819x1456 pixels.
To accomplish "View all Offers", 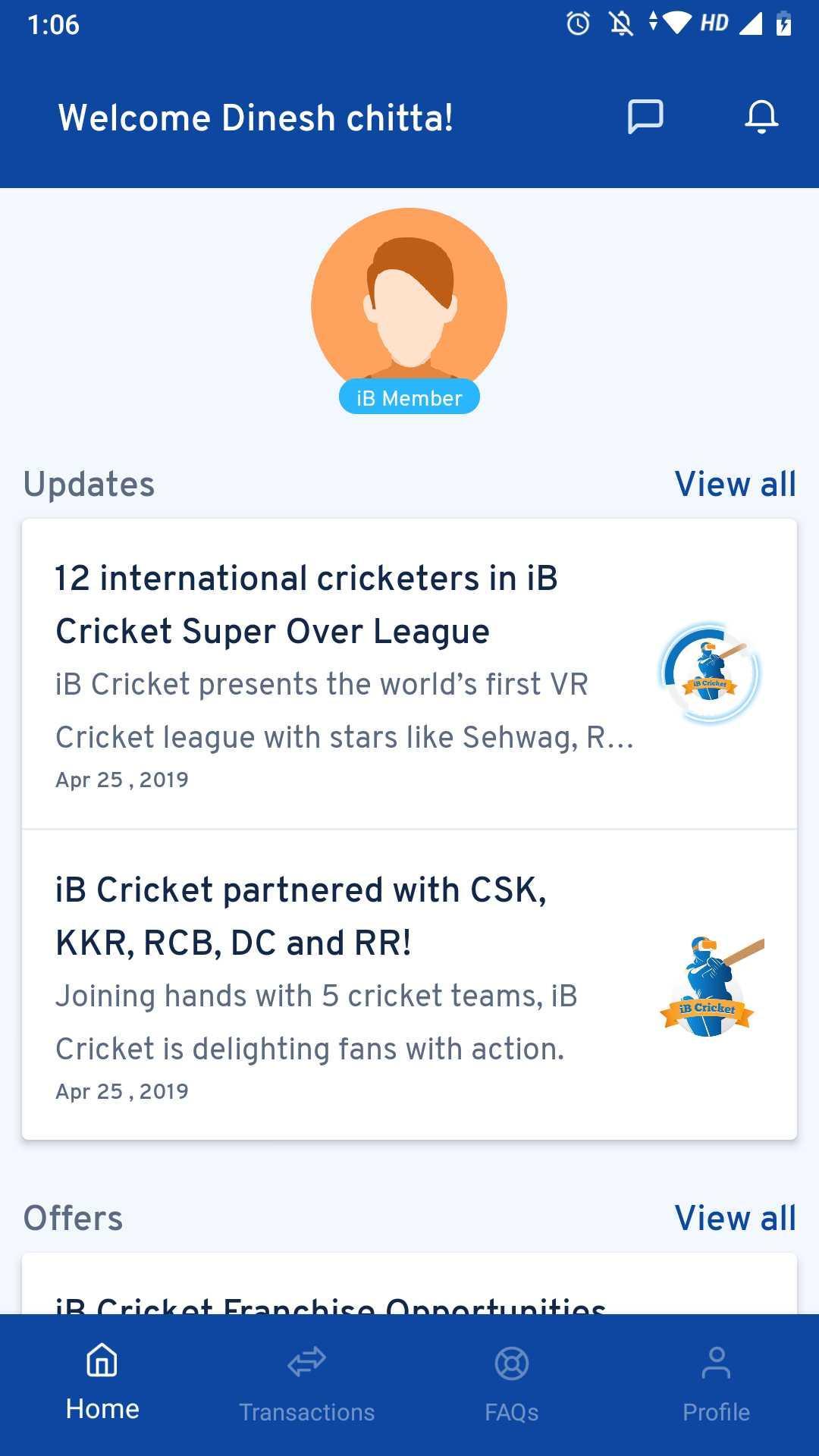I will point(735,1219).
